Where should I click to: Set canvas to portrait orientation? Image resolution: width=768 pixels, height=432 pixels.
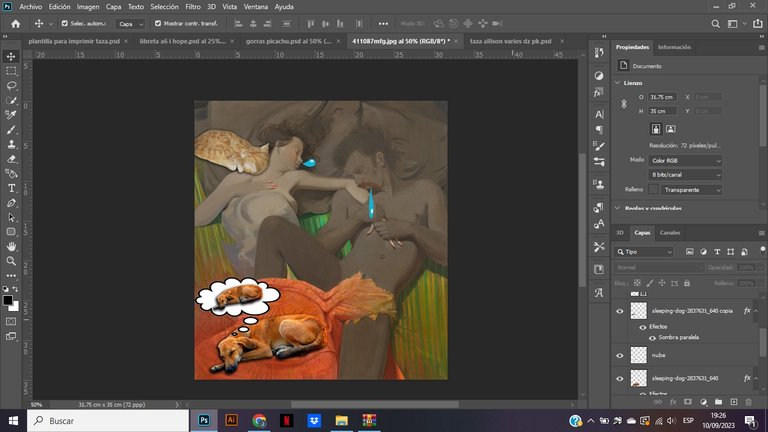click(656, 129)
